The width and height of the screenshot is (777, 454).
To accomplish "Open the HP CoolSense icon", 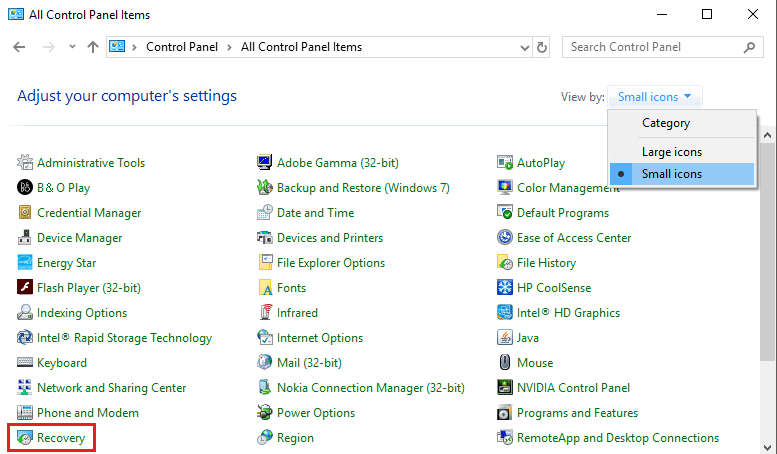I will pyautogui.click(x=505, y=288).
